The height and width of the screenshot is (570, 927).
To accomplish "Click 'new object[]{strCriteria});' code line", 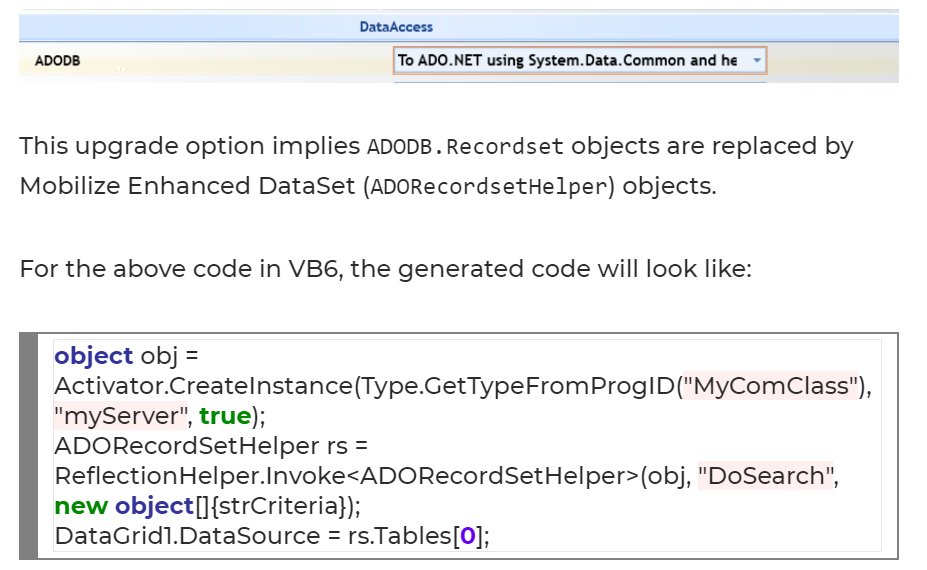I will point(208,506).
